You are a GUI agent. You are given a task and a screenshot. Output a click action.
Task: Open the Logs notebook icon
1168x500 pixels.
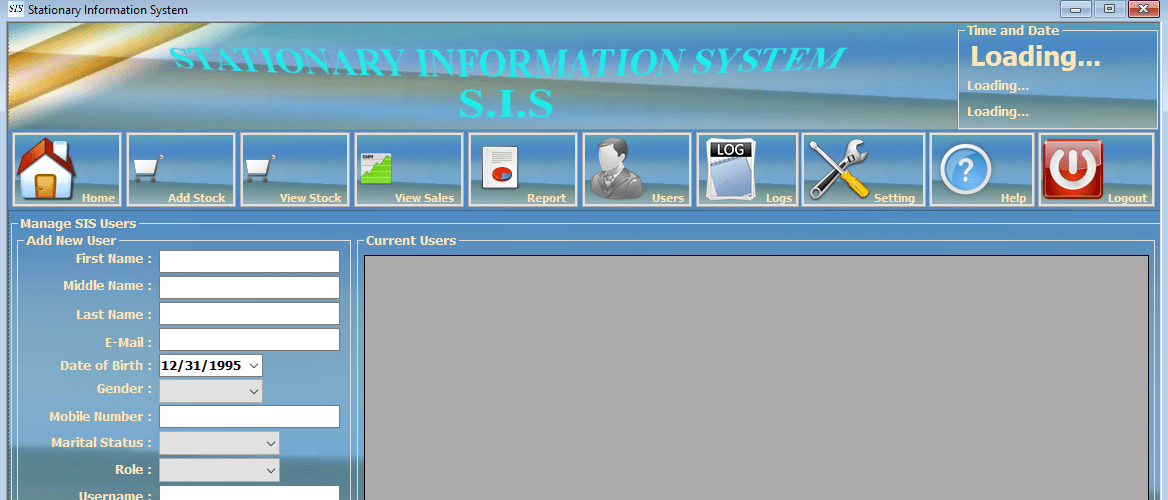tap(730, 170)
